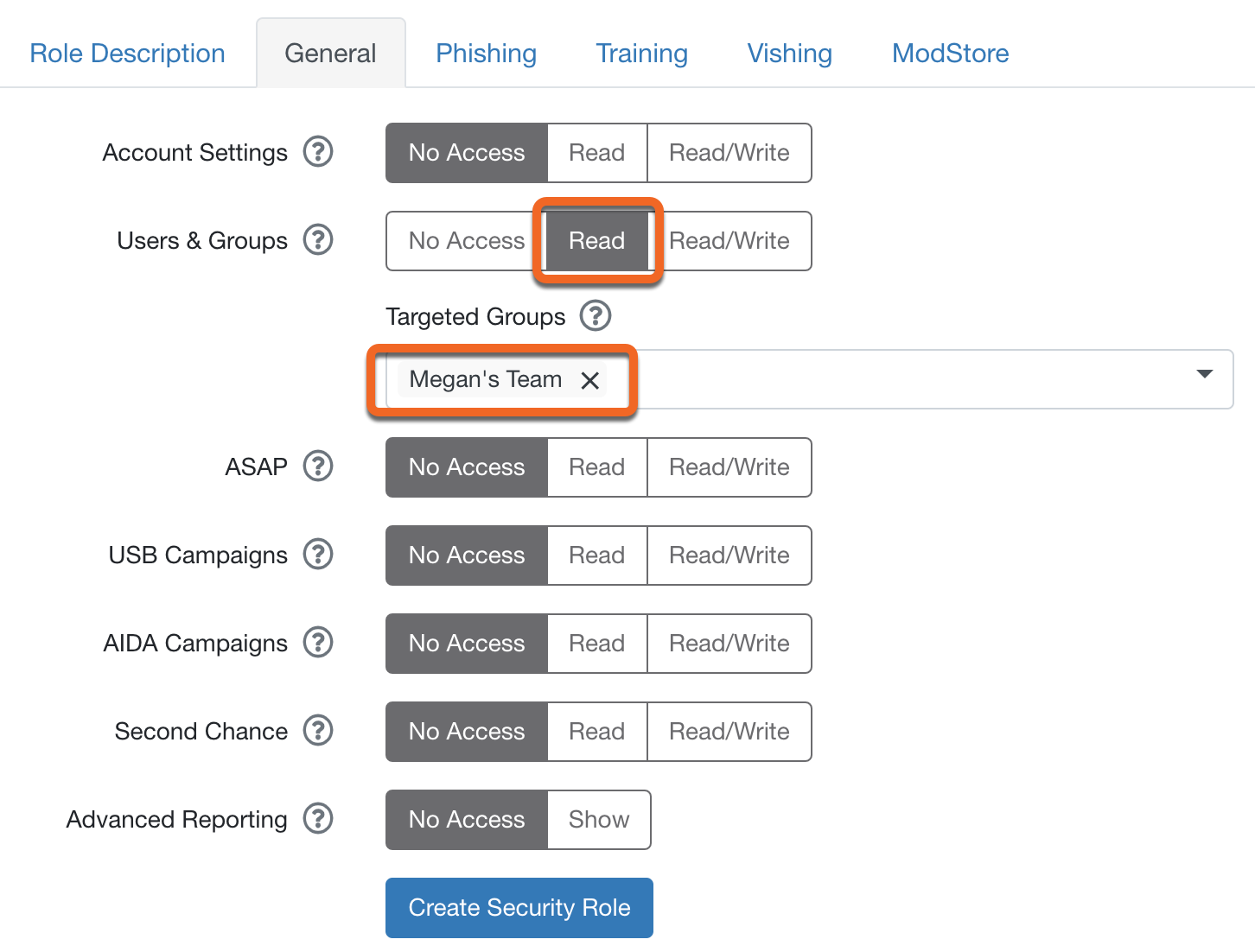Image resolution: width=1255 pixels, height=952 pixels.
Task: Set USB Campaigns to Read/Write
Action: [729, 555]
